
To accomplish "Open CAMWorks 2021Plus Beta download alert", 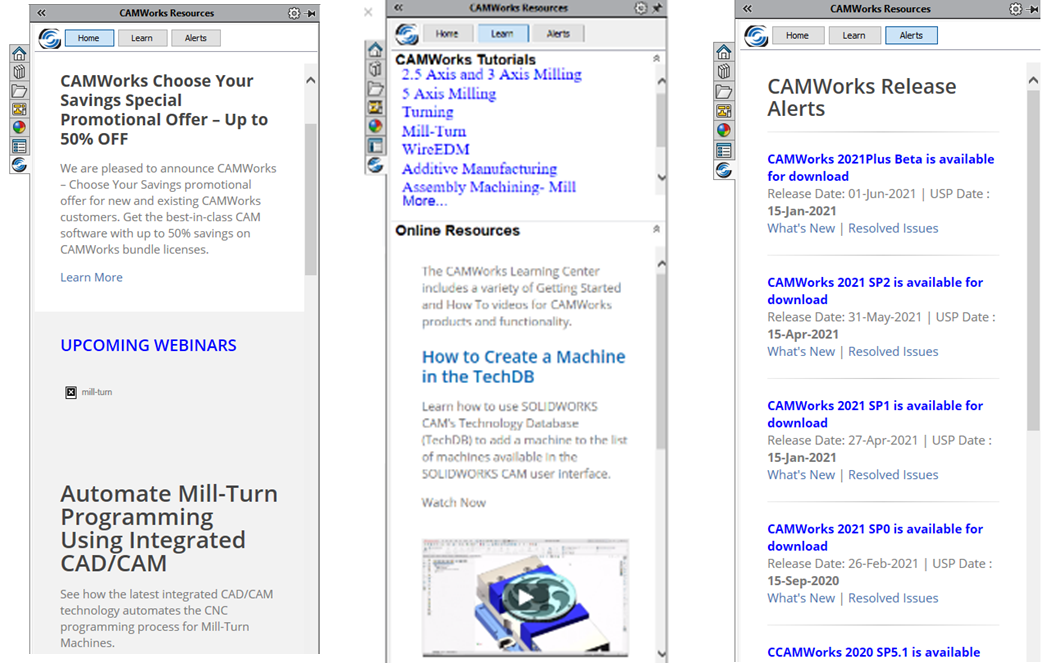I will [x=881, y=168].
